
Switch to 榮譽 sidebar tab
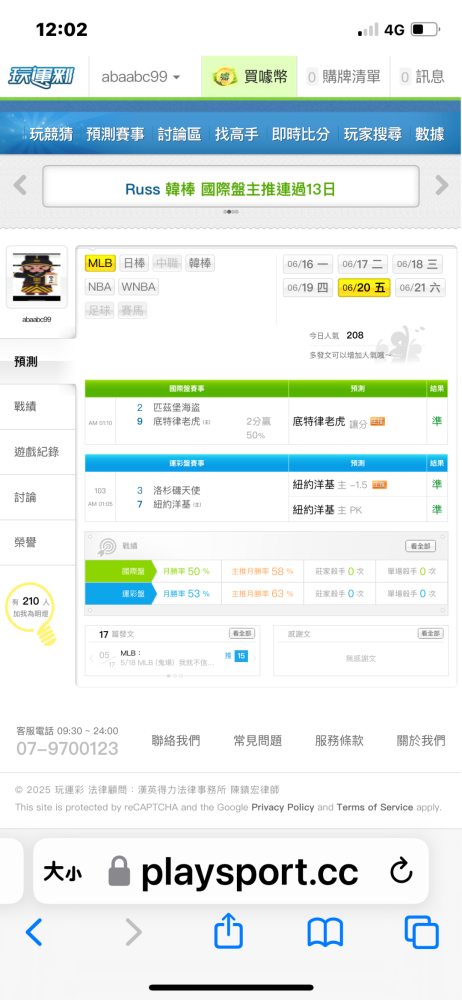click(37, 542)
